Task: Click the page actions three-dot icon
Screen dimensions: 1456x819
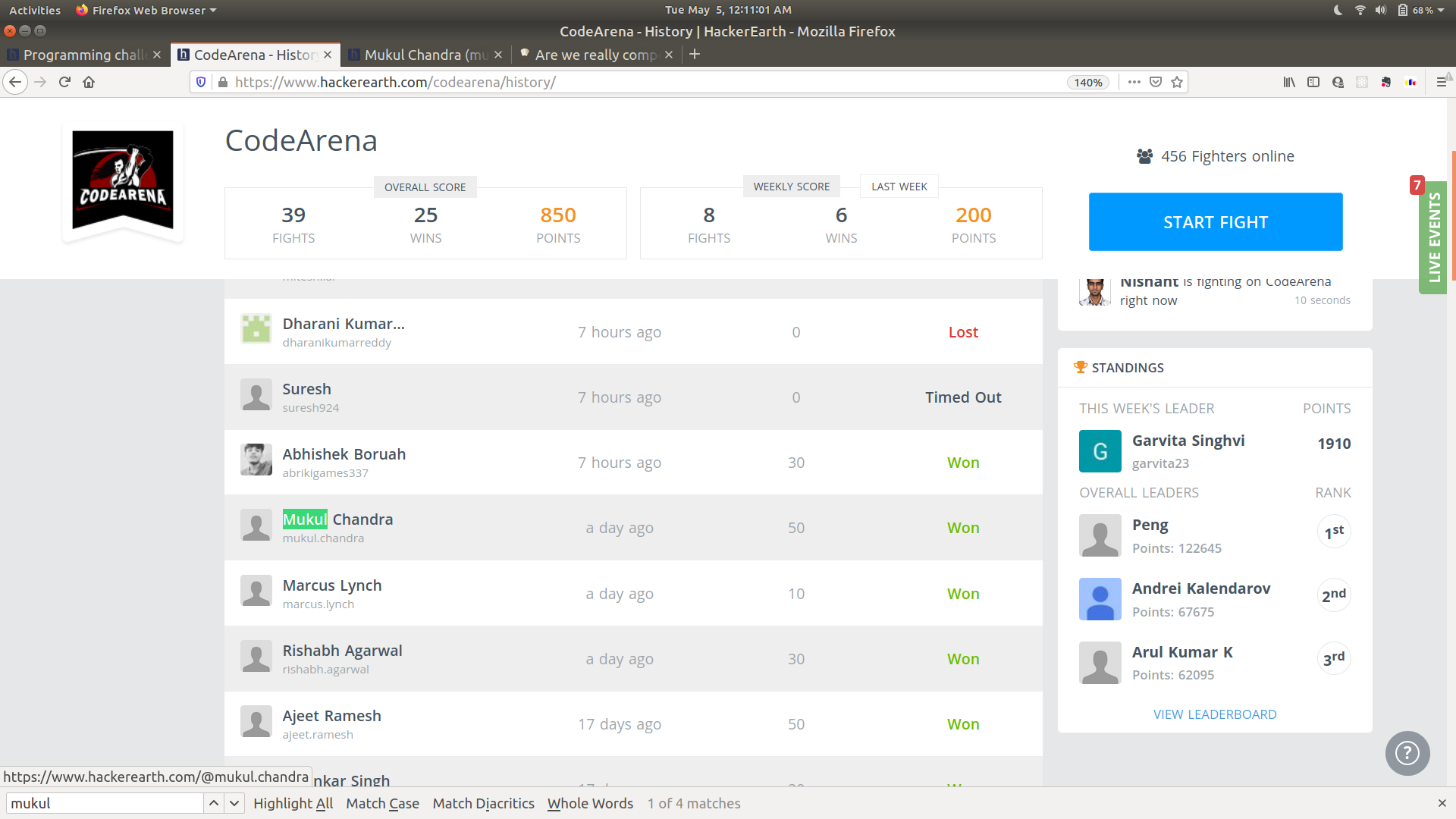Action: coord(1134,82)
